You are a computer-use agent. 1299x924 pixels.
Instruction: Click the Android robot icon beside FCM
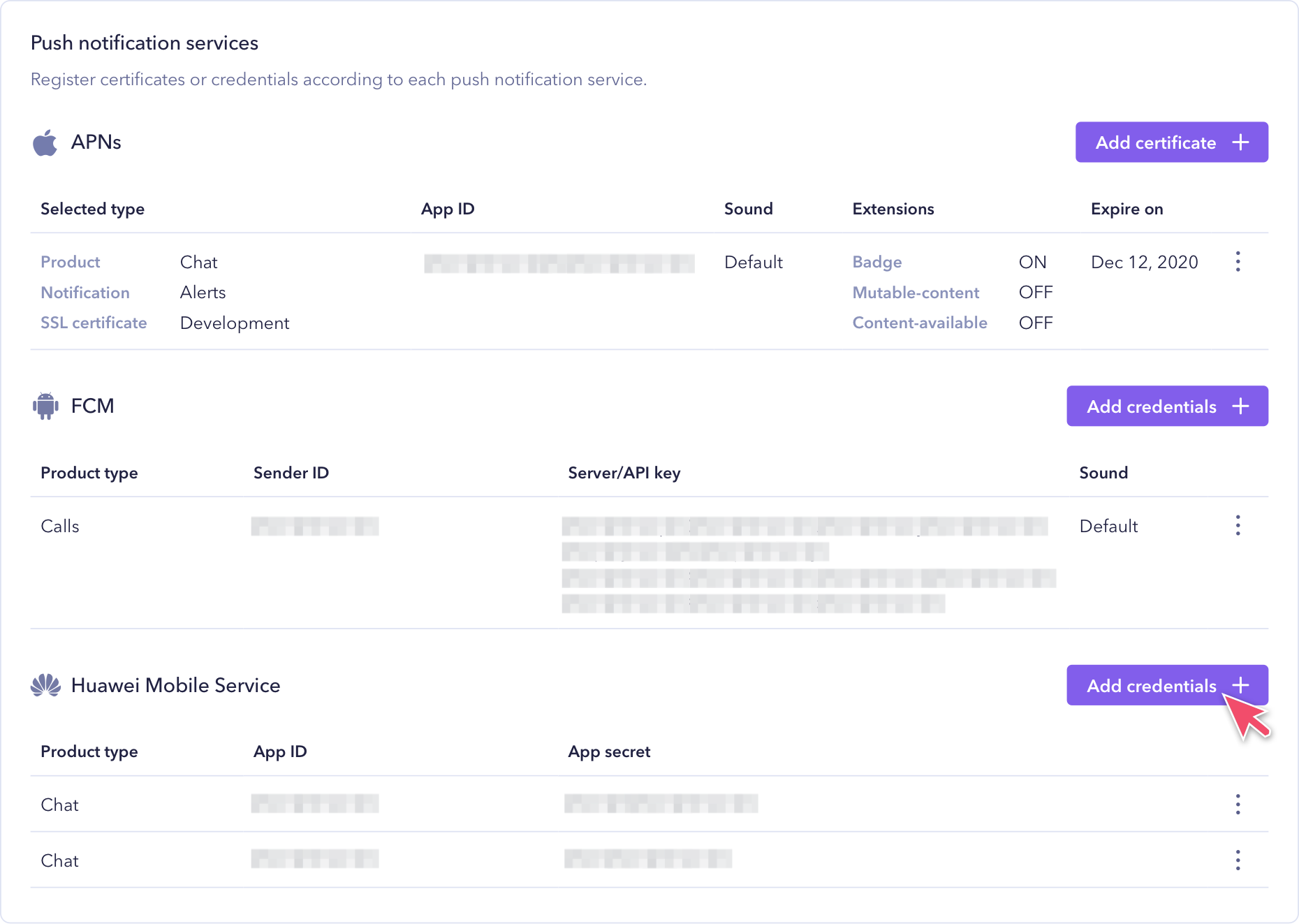45,406
